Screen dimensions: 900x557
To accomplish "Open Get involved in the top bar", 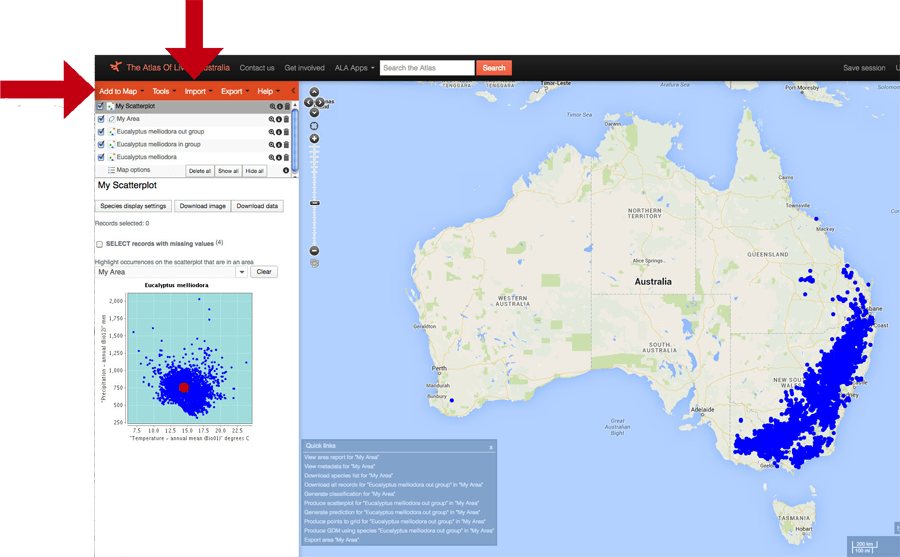I will tap(304, 68).
